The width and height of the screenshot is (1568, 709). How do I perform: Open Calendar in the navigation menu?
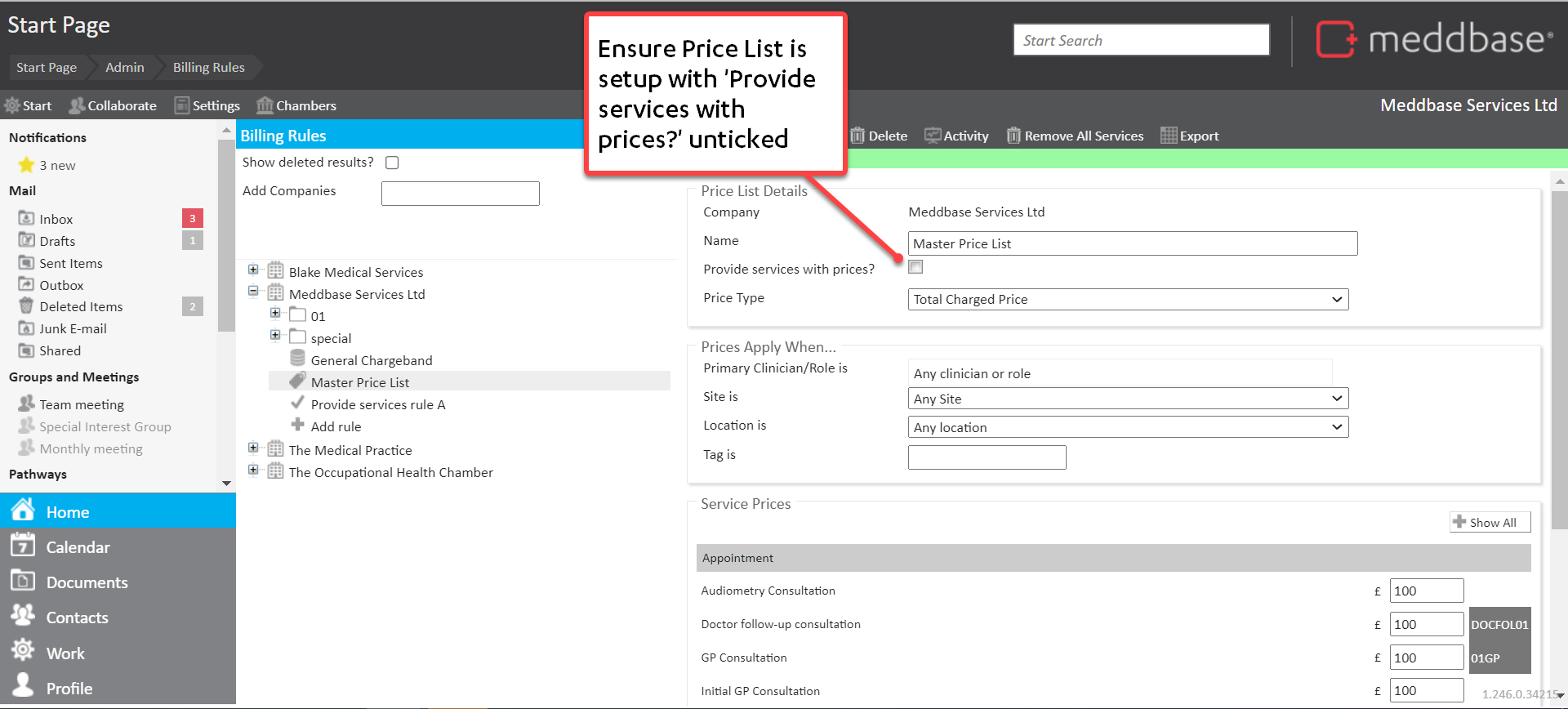[118, 546]
